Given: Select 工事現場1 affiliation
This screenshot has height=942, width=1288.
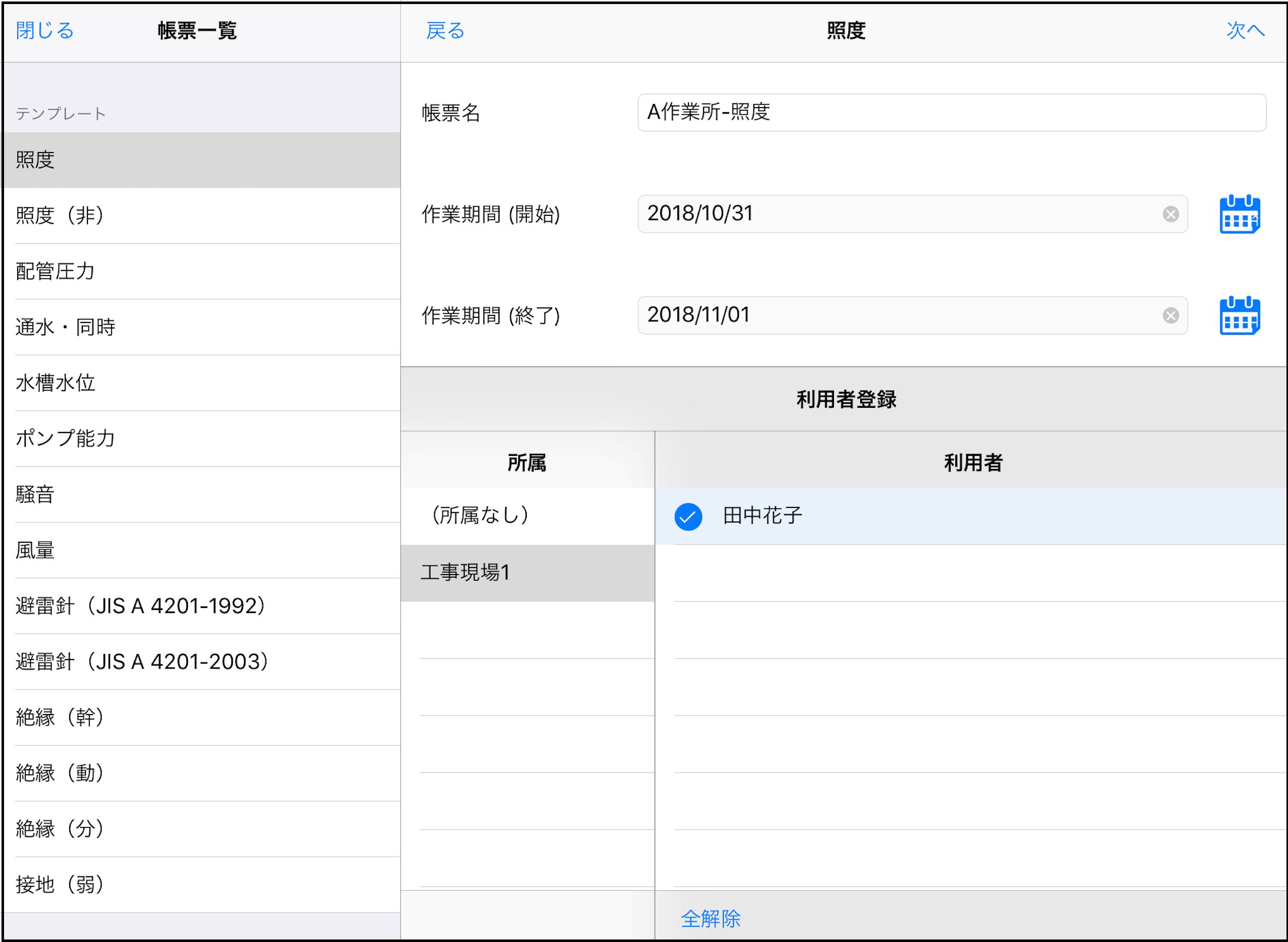Looking at the screenshot, I should (527, 573).
